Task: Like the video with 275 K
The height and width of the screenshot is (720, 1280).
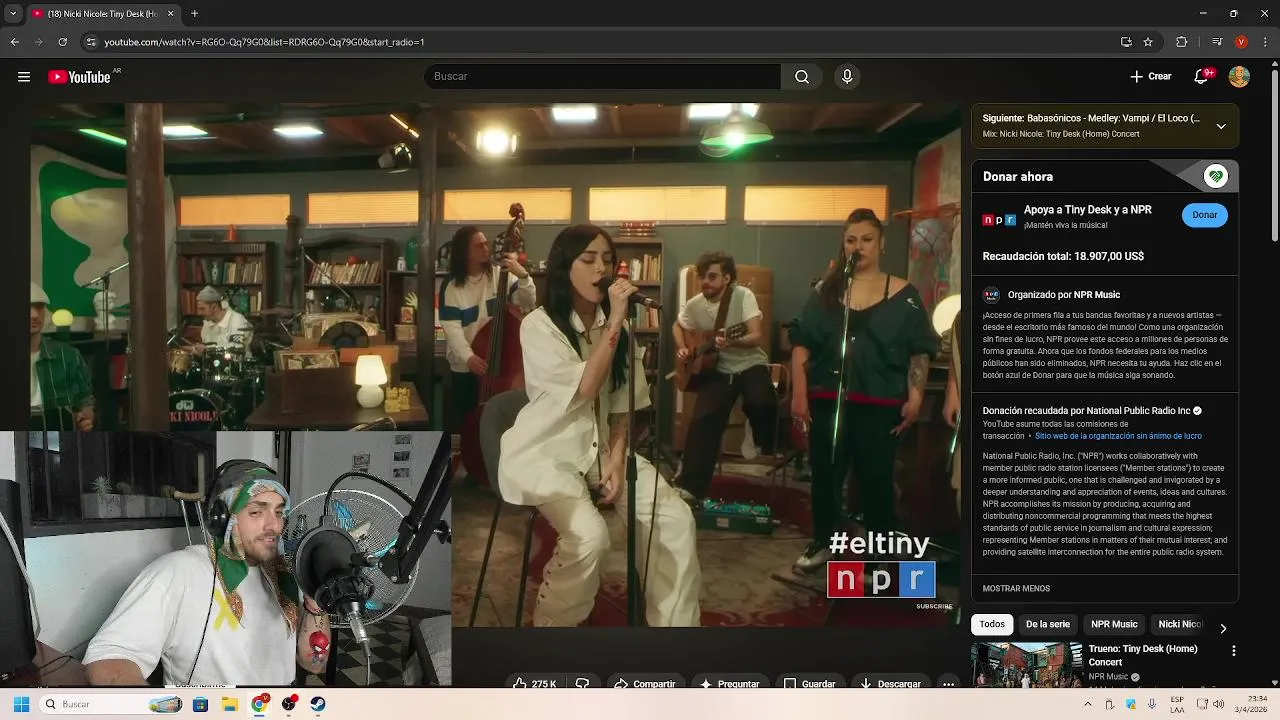Action: point(535,684)
